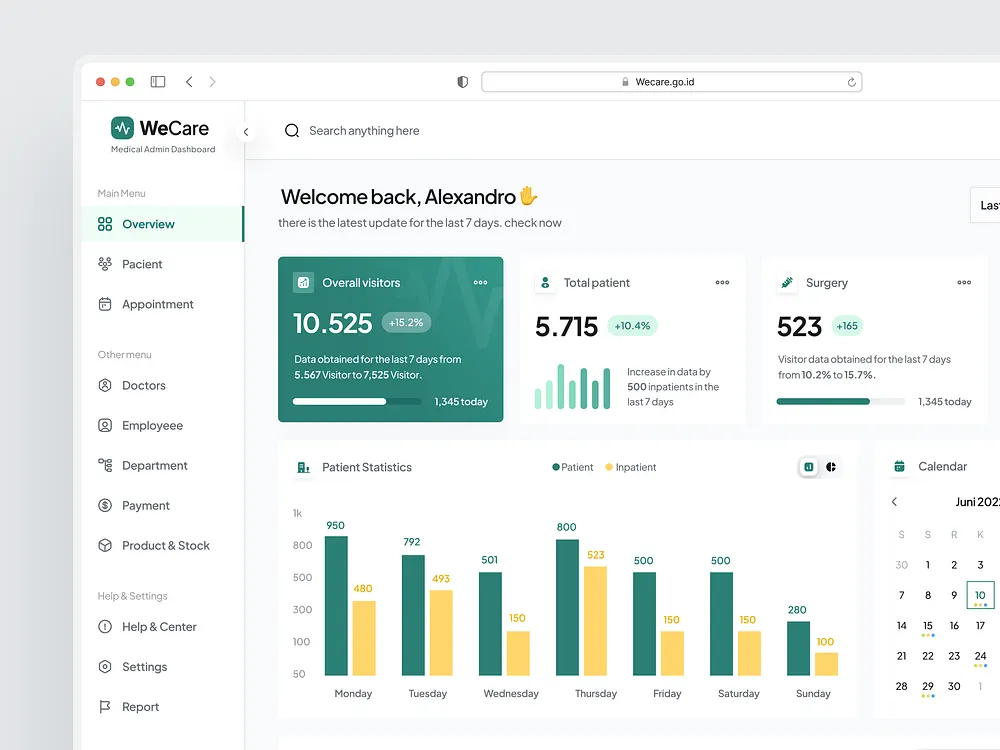Click the Pacient patients icon
1000x750 pixels.
pos(105,264)
